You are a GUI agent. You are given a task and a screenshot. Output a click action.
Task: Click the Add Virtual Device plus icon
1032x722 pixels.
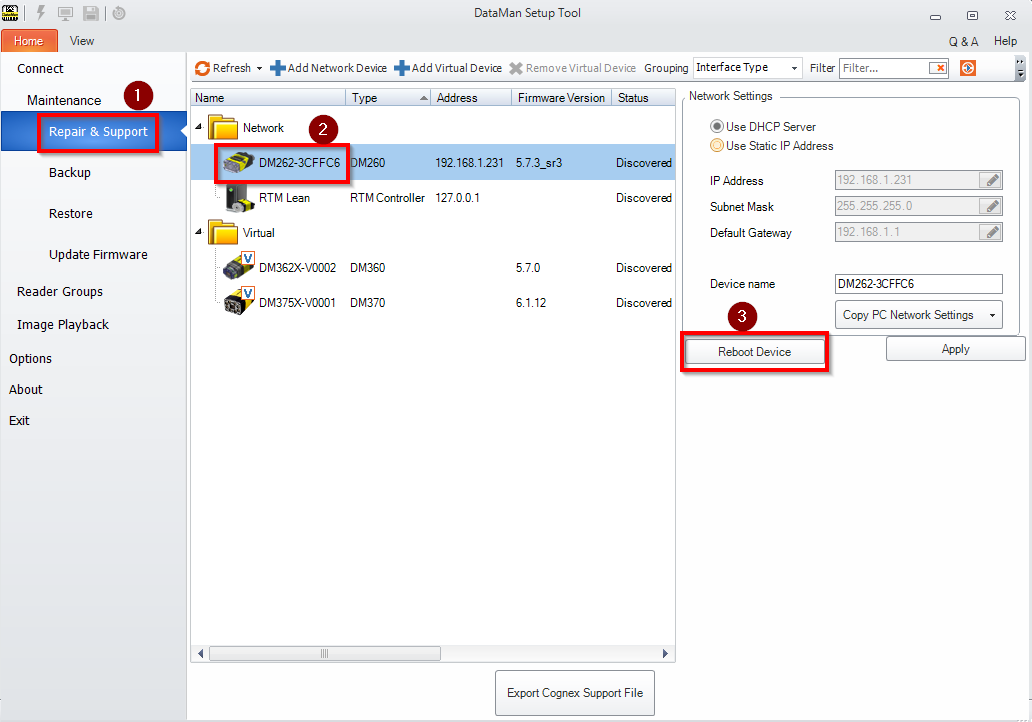(402, 68)
